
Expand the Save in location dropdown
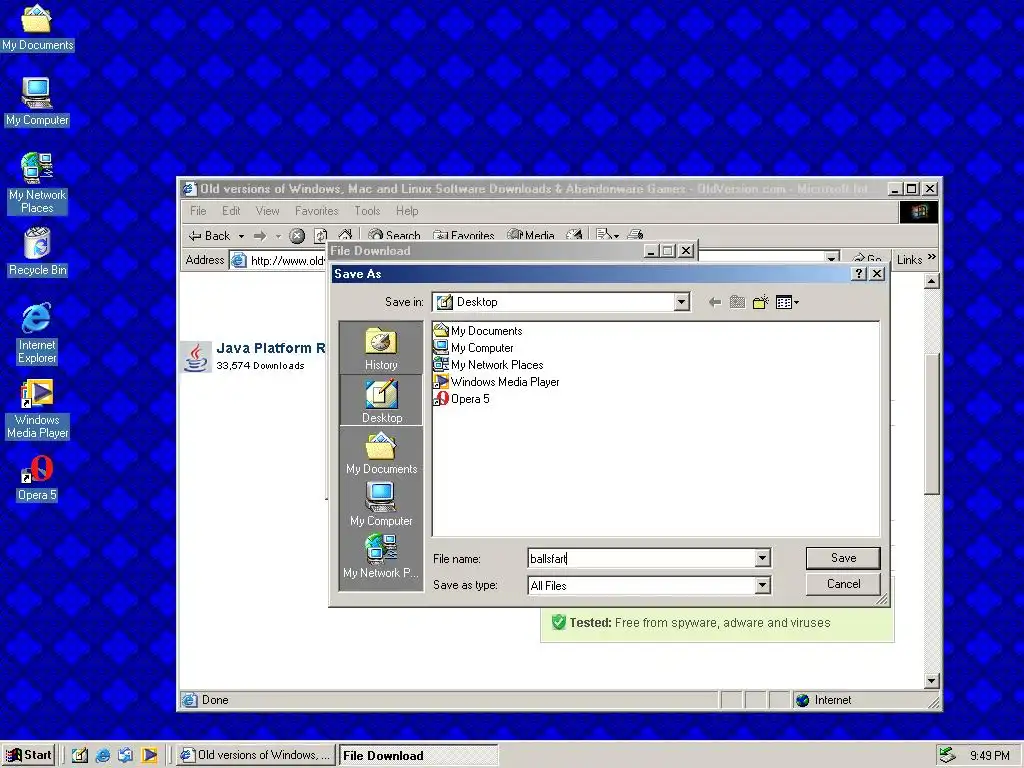(x=681, y=302)
